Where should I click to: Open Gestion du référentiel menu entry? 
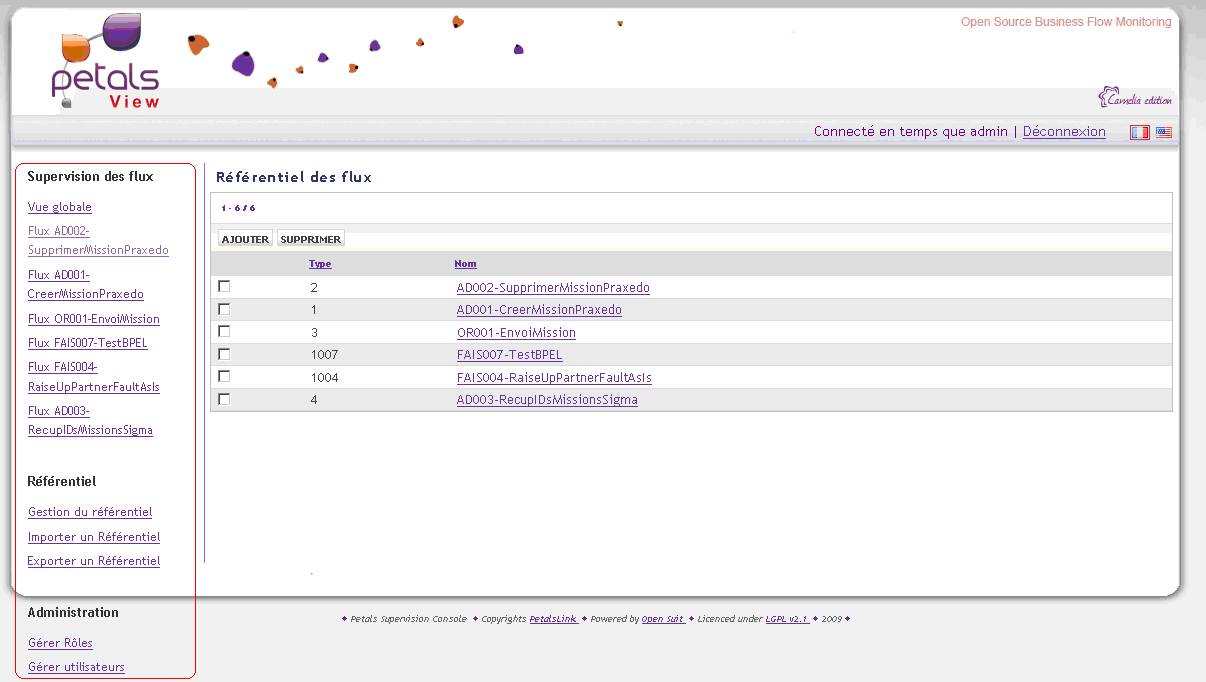(90, 512)
